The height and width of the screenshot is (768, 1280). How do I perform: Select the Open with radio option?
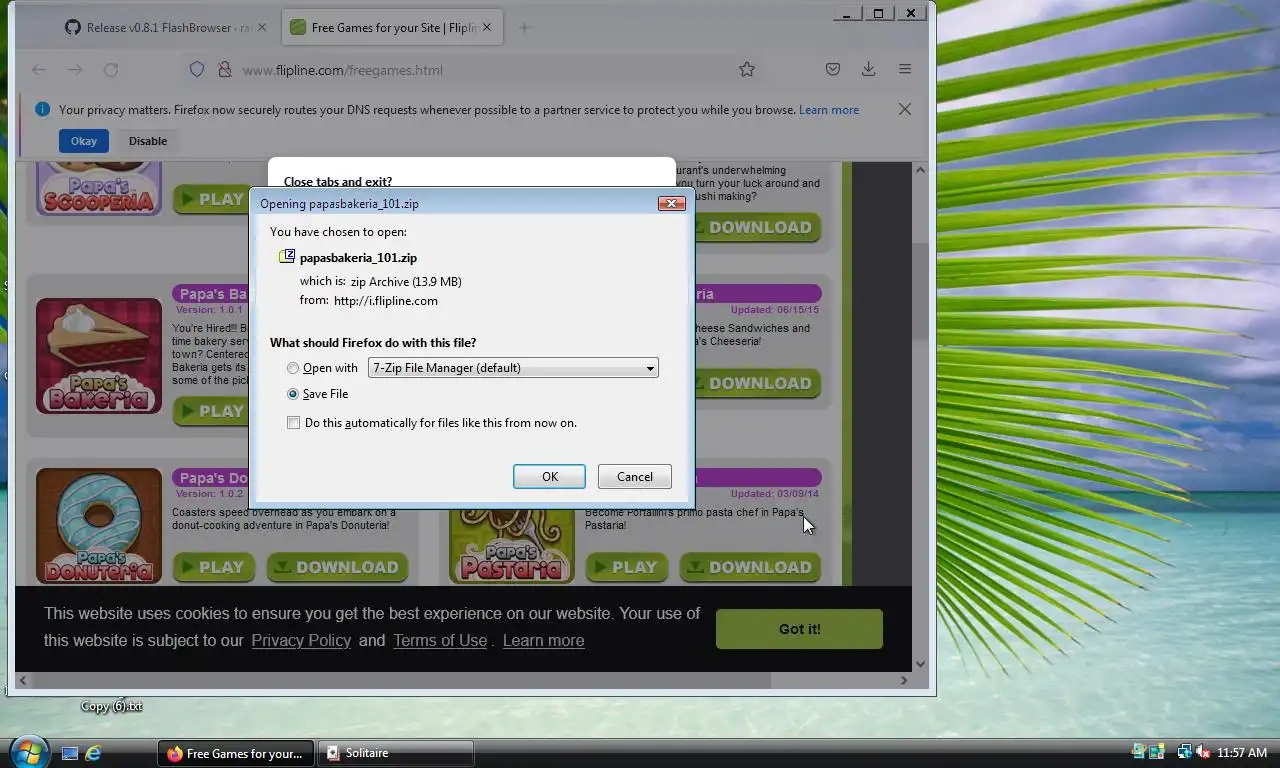click(293, 368)
